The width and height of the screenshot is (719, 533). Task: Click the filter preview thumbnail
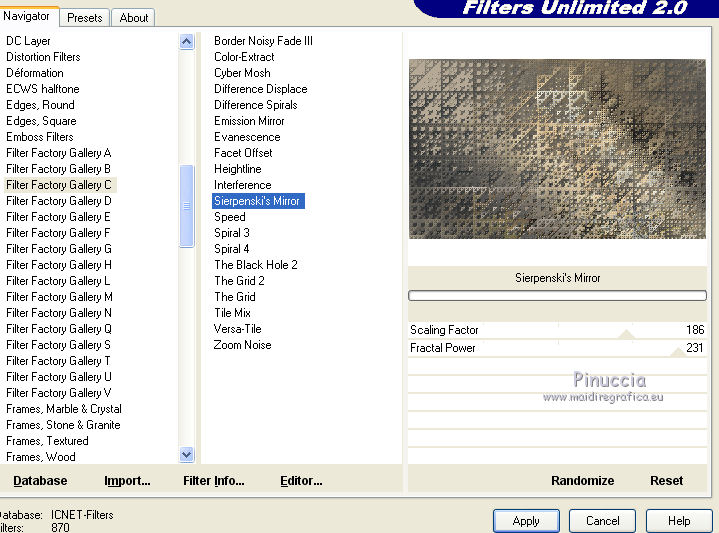(557, 149)
